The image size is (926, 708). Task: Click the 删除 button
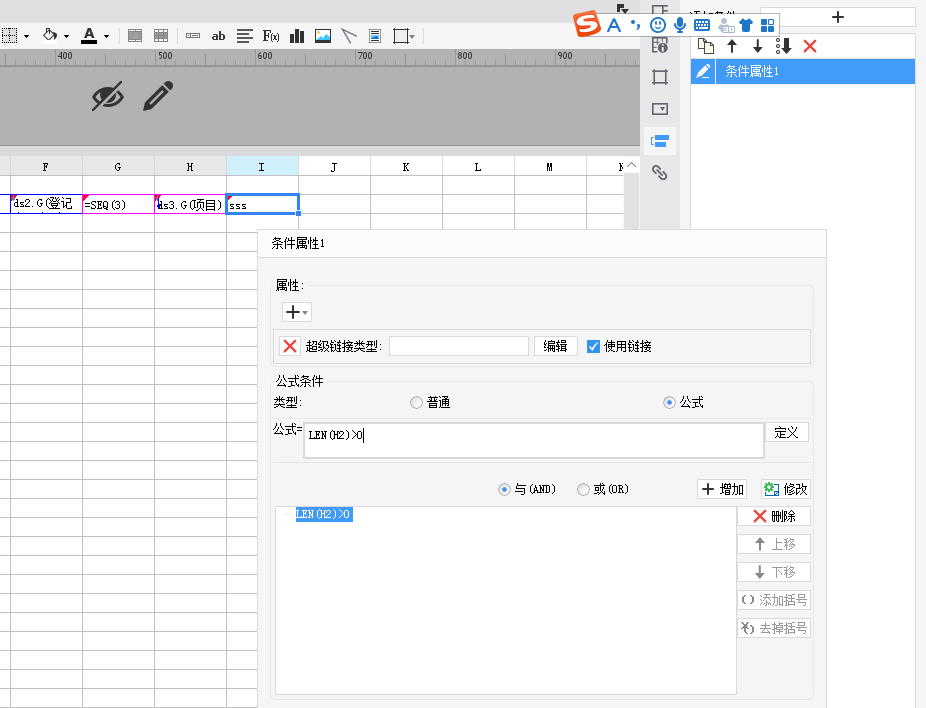pos(774,516)
